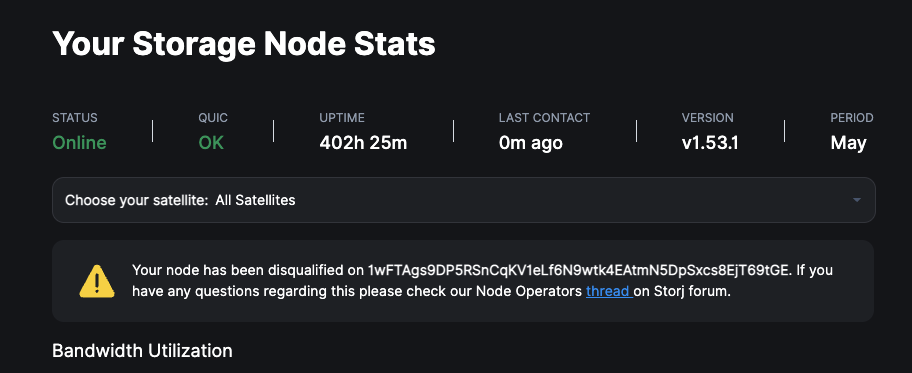Image resolution: width=912 pixels, height=373 pixels.
Task: Click the last contact 0m ago value
Action: coord(530,143)
